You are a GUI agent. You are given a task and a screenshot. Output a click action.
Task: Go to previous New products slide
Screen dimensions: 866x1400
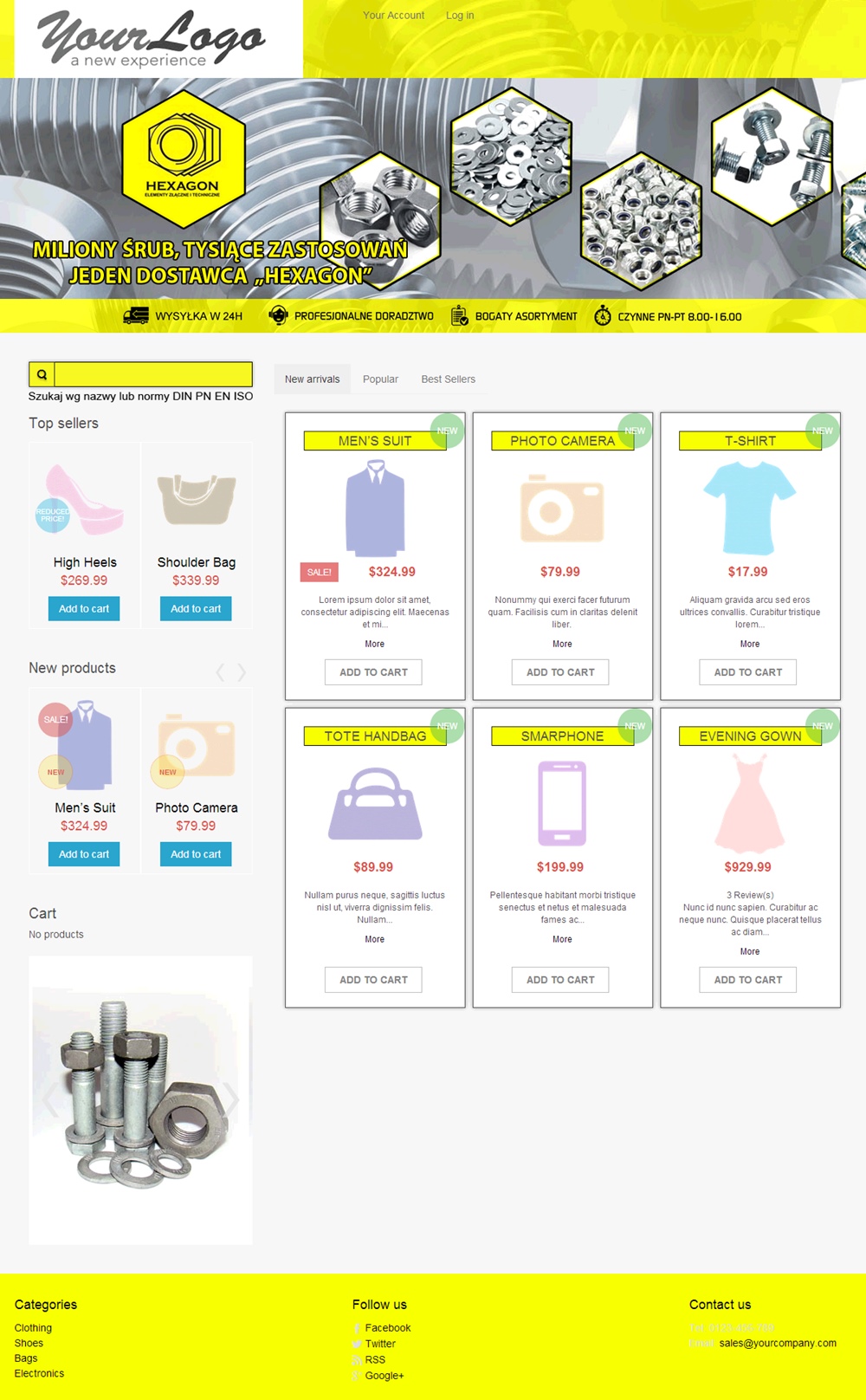tap(220, 672)
